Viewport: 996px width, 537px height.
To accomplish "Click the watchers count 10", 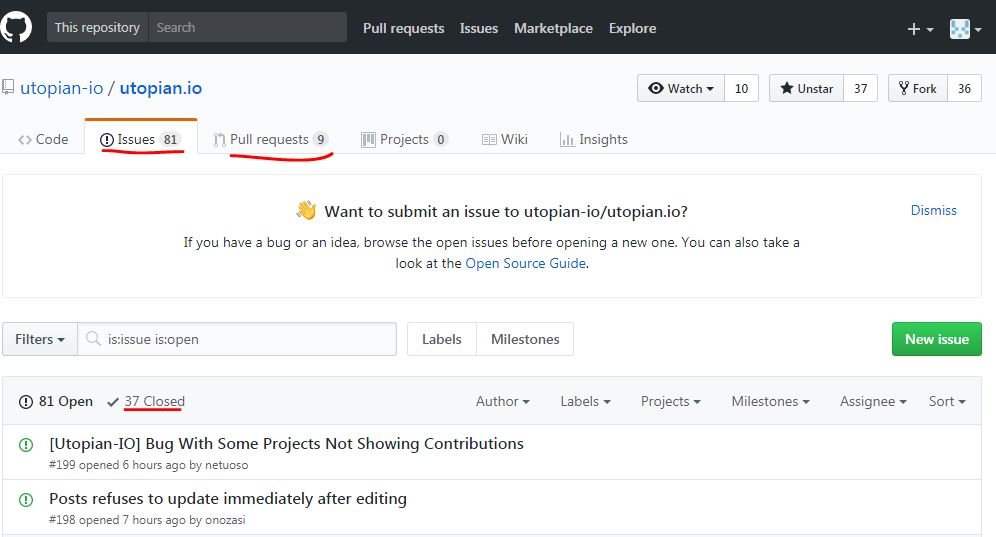I will tap(741, 88).
